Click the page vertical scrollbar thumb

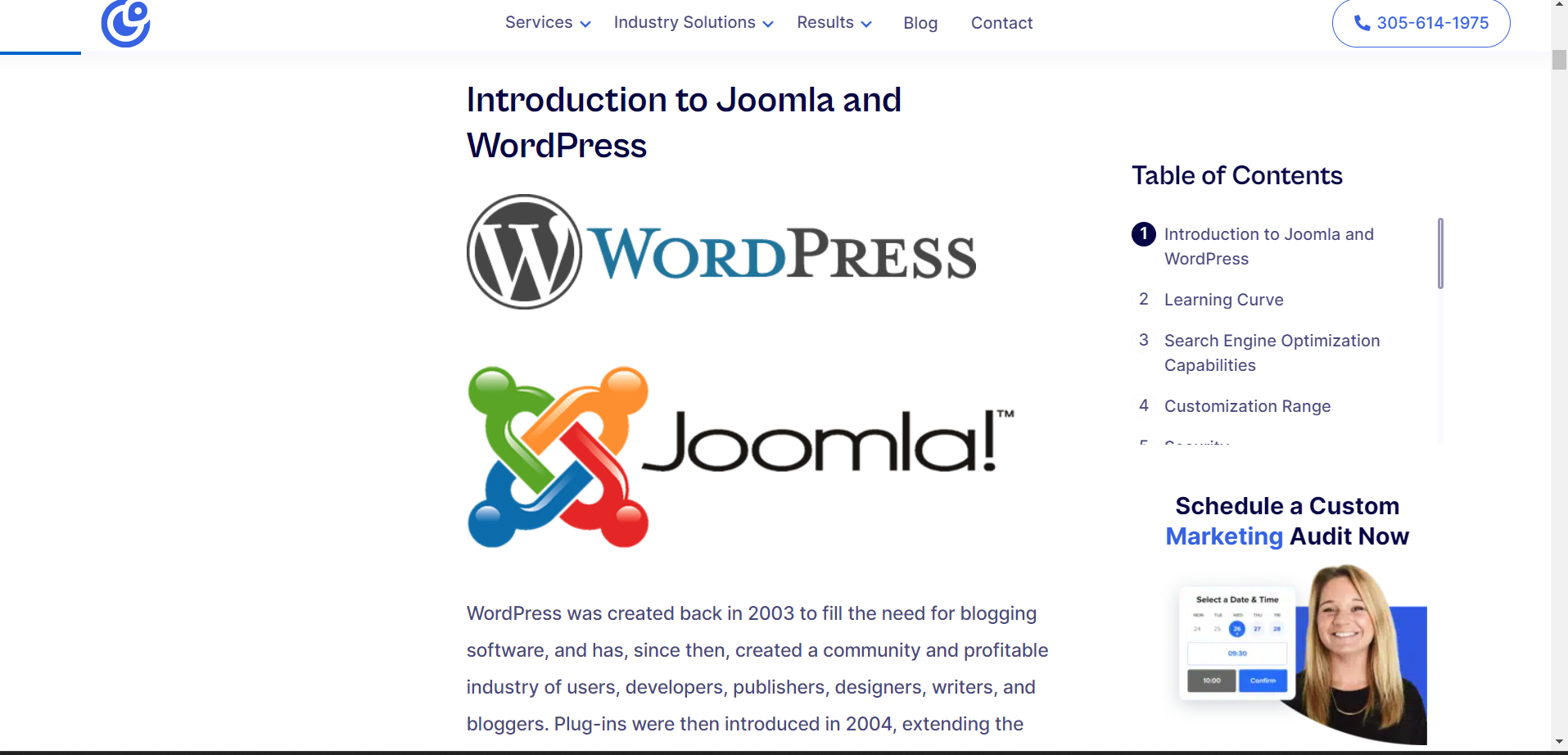[x=1559, y=60]
